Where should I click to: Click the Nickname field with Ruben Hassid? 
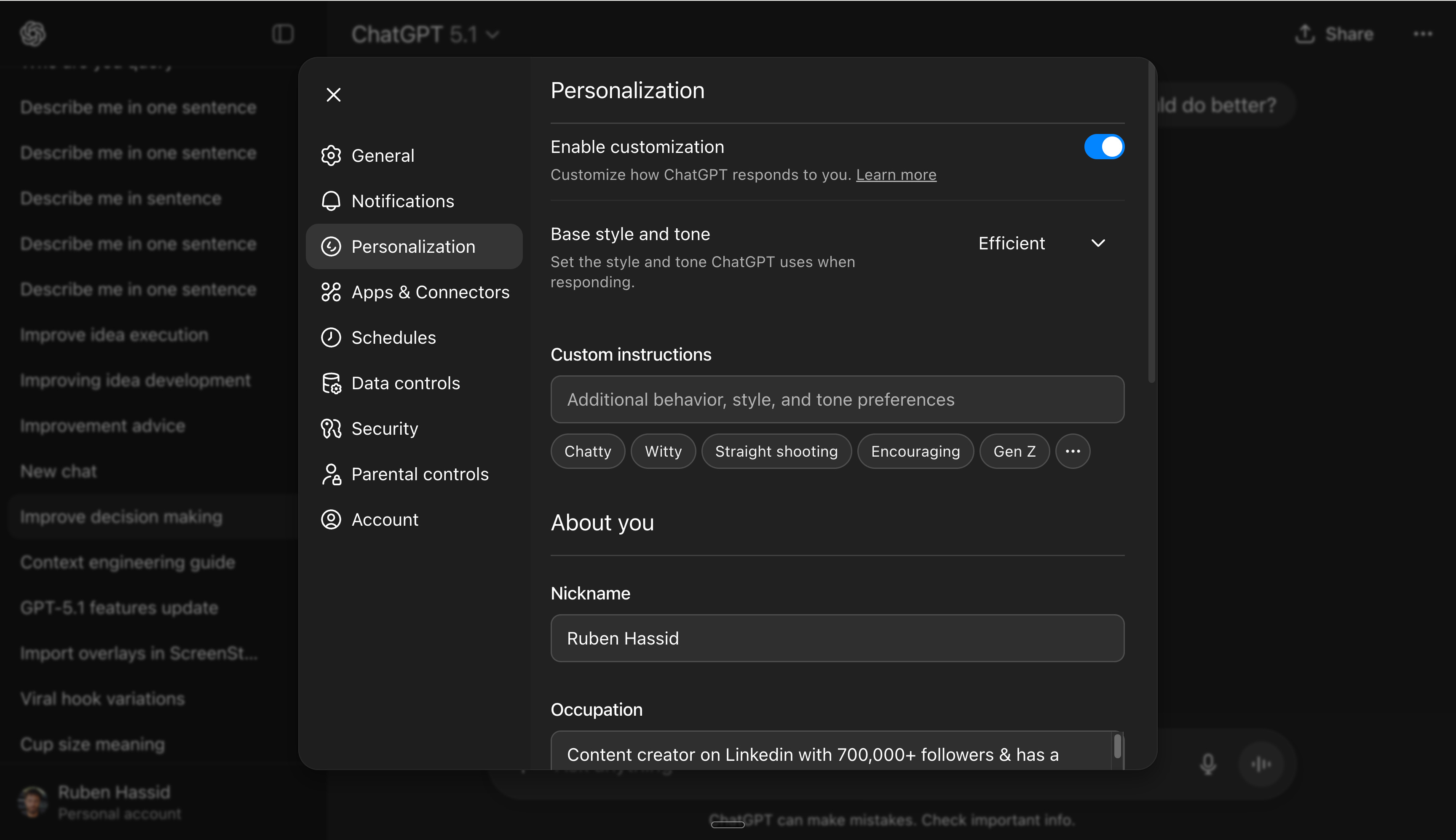[x=837, y=639]
